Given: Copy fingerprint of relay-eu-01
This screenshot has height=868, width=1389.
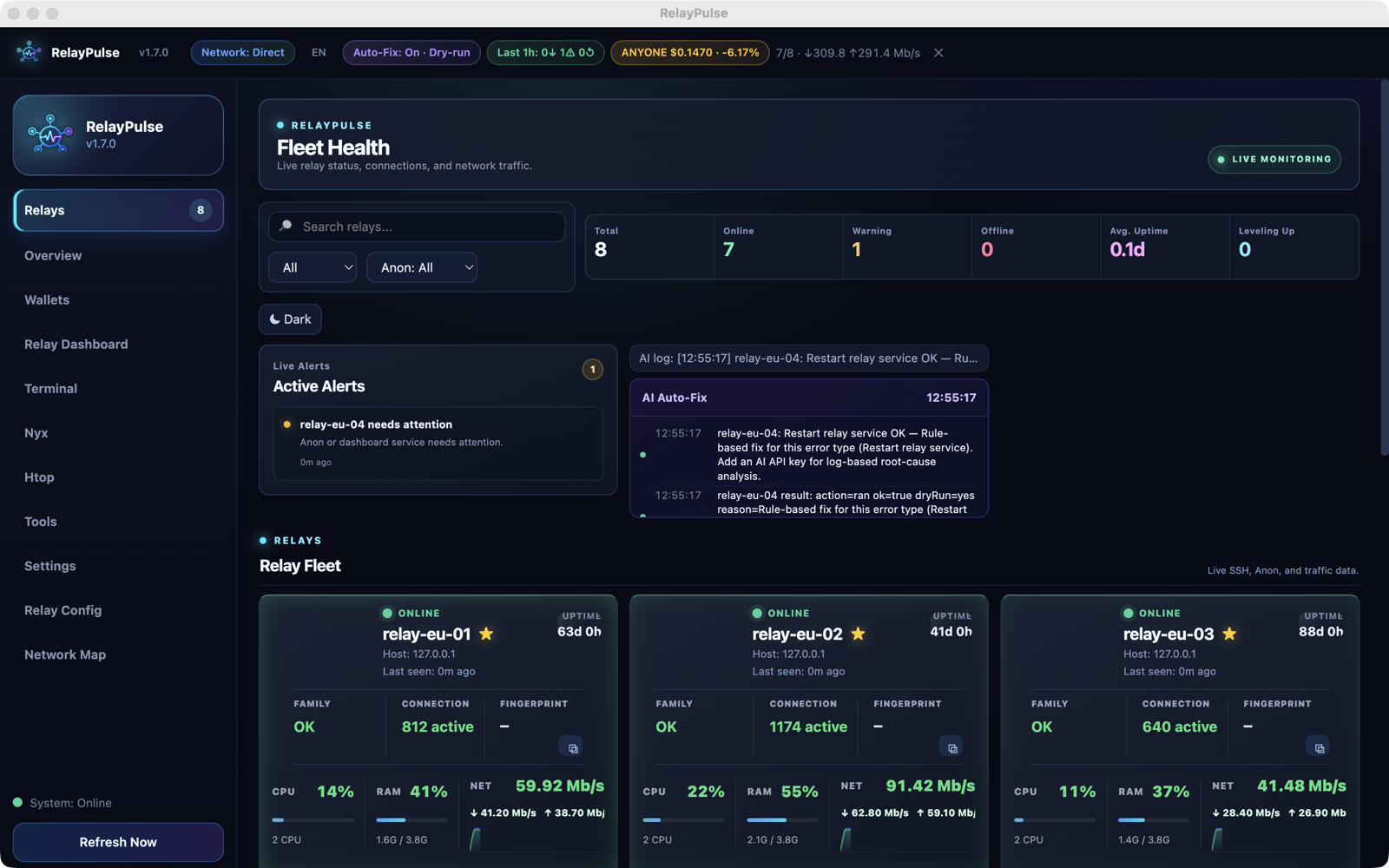Looking at the screenshot, I should tap(572, 747).
